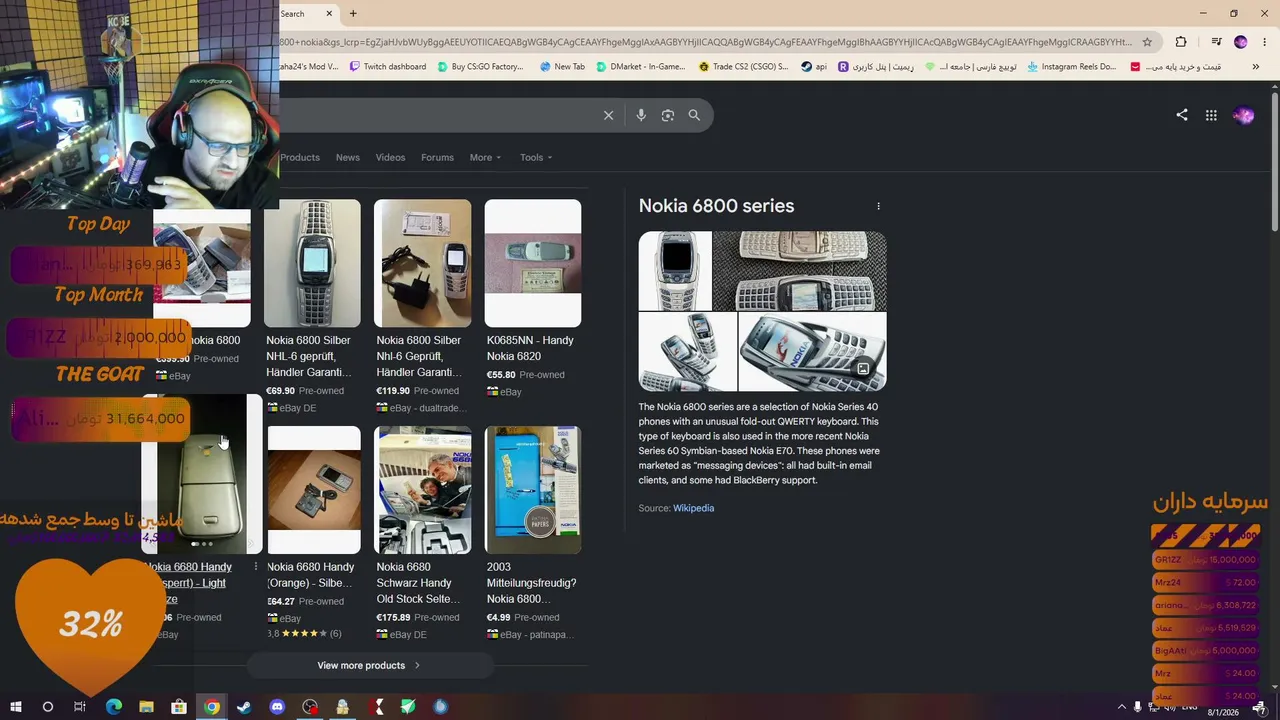1280x720 pixels.
Task: Open the search-by-image icon on Nokia photos
Action: [x=863, y=368]
